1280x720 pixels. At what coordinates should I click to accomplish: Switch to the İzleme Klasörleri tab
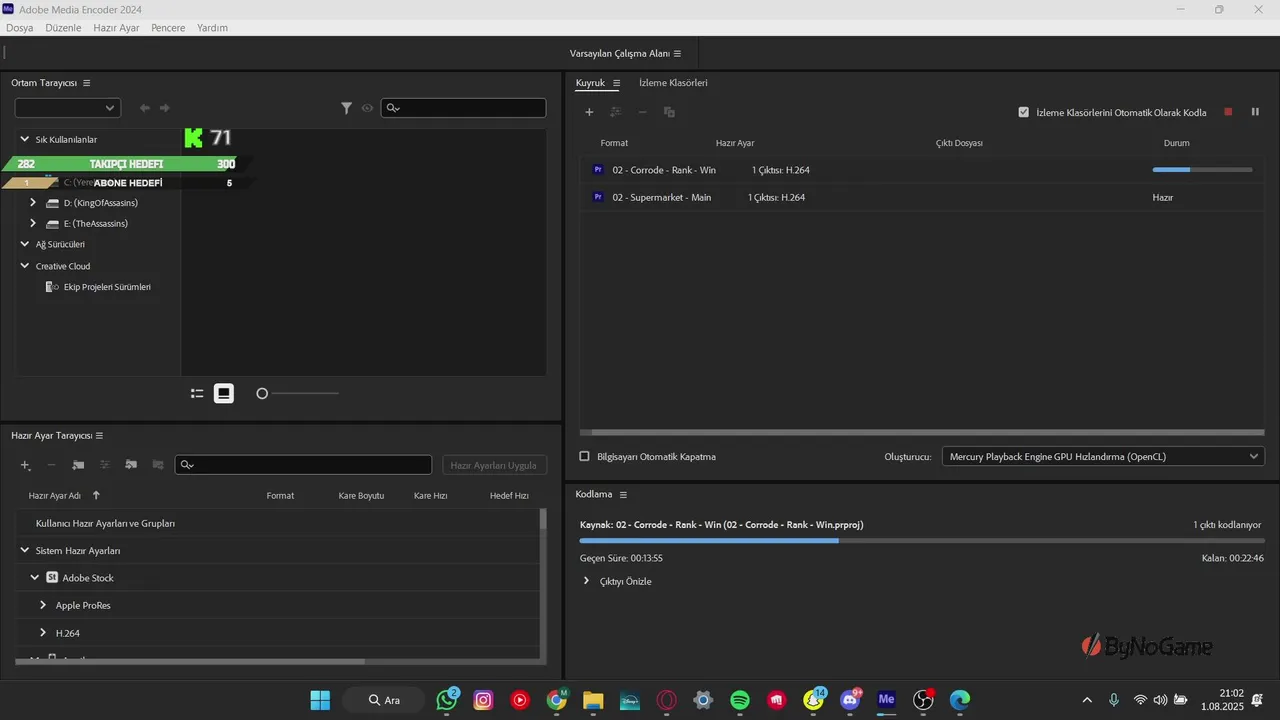[673, 83]
